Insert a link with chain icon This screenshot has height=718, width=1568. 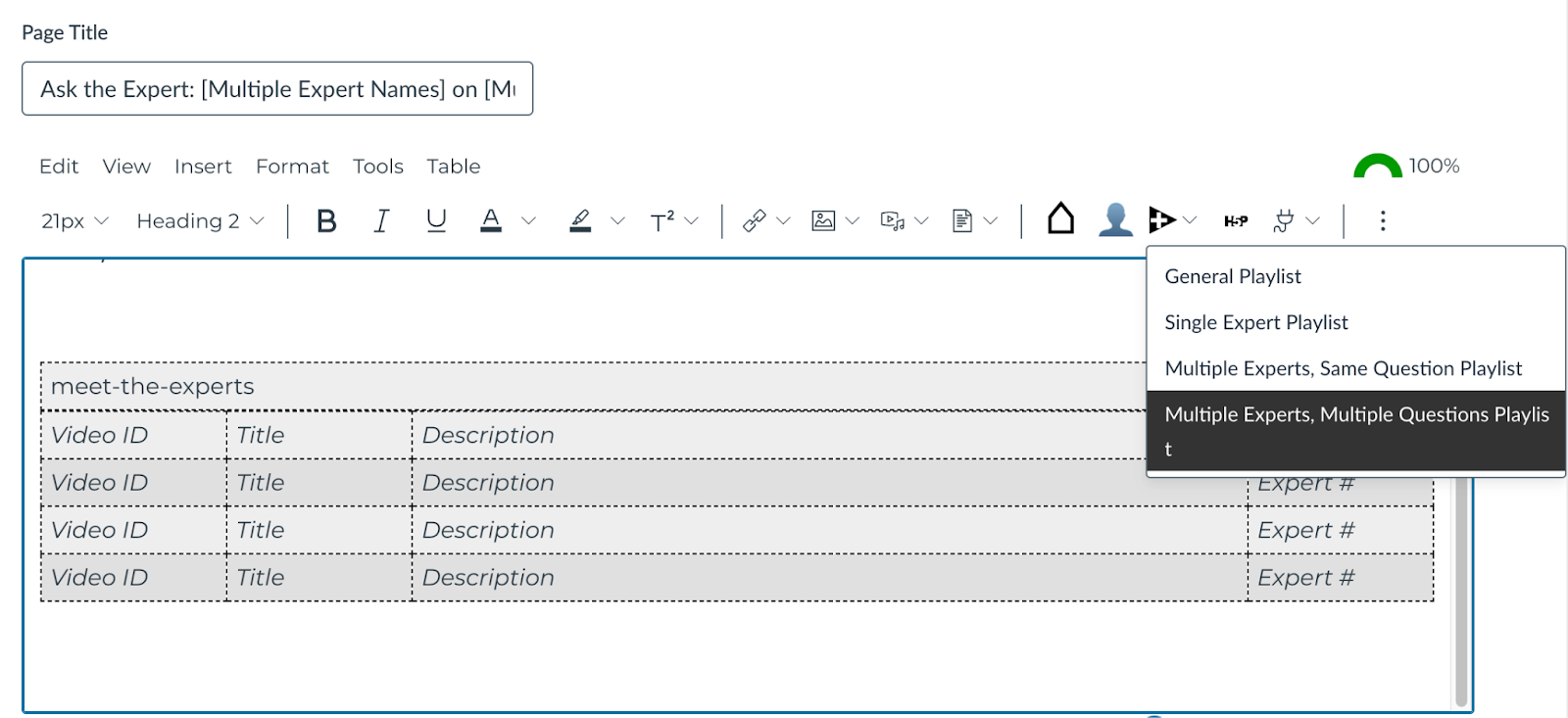(754, 221)
